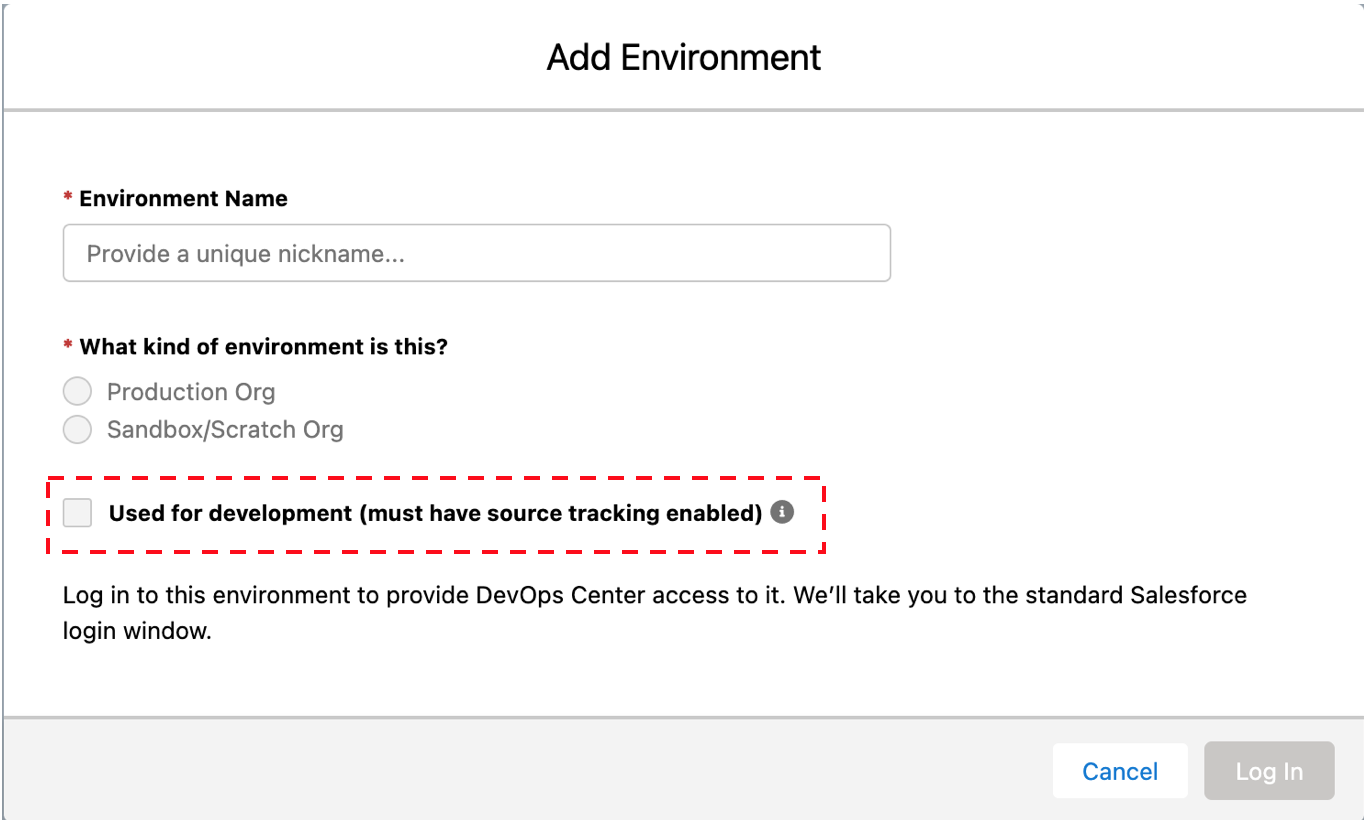Click the Environment Name label

(x=180, y=198)
